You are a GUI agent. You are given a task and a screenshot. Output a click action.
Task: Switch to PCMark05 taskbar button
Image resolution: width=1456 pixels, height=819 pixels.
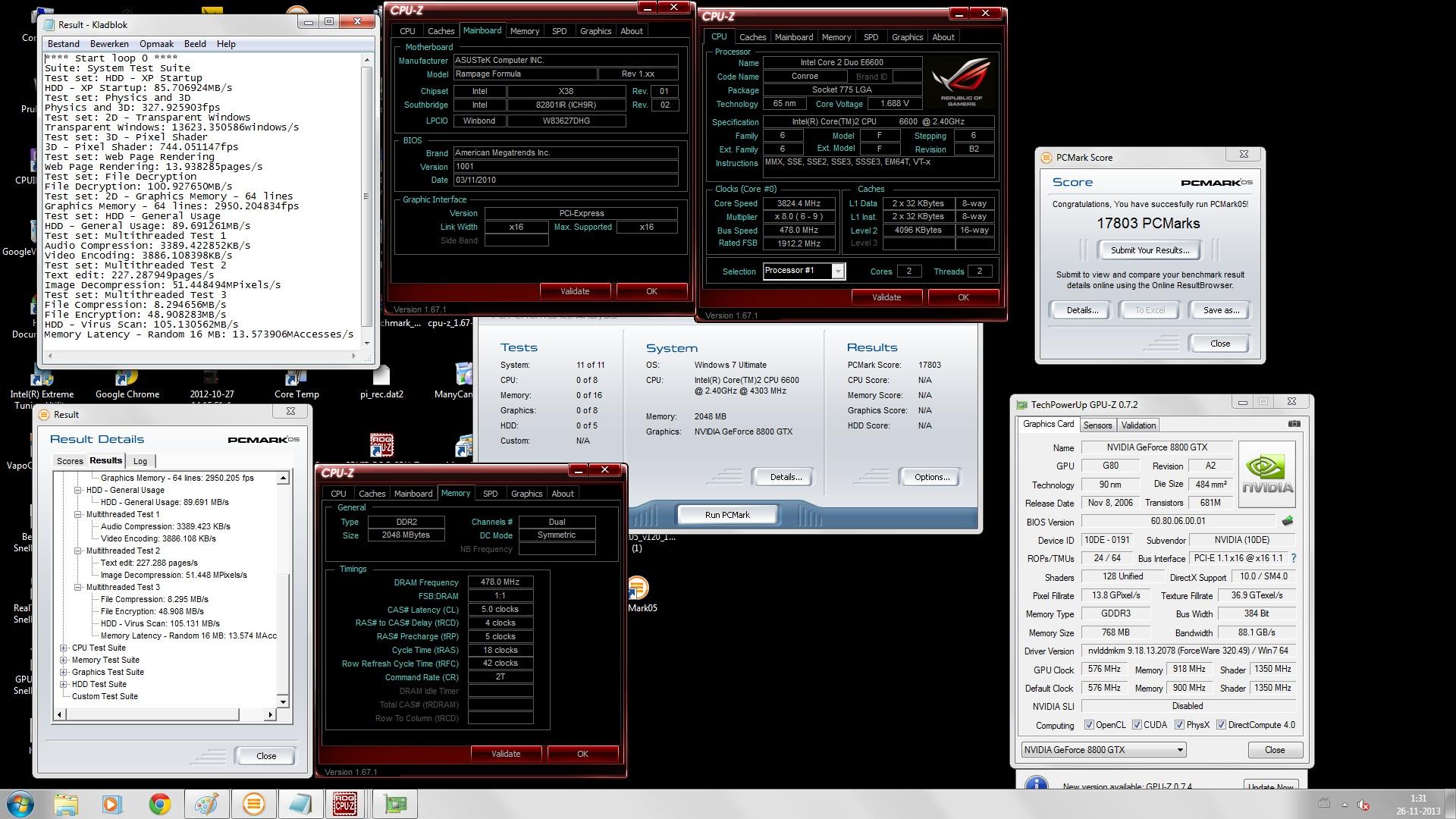click(x=253, y=804)
